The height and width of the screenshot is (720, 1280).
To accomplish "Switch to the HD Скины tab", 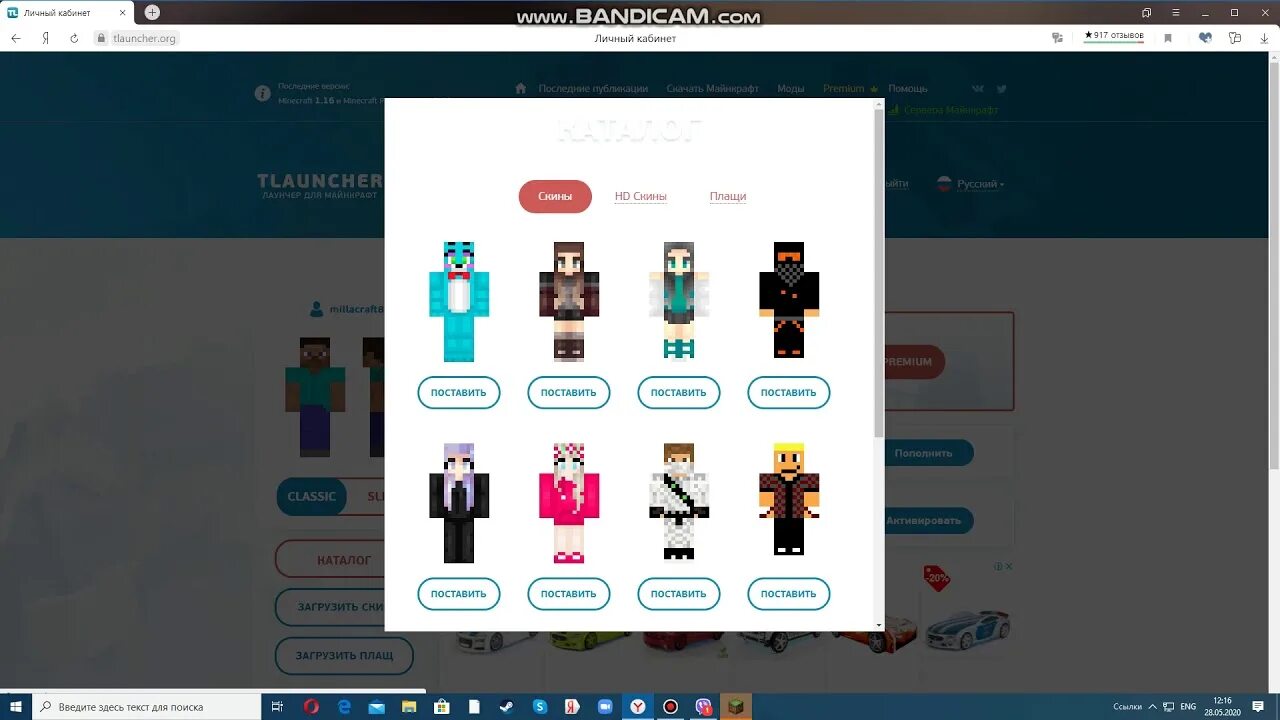I will click(x=640, y=197).
